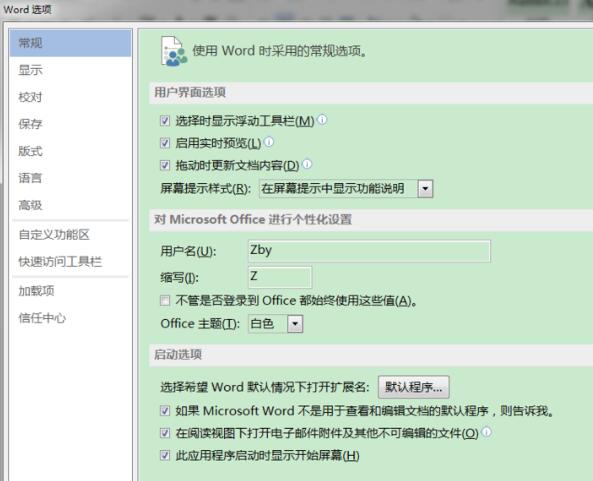Click info icon beside 选择时显示浮动工具栏
This screenshot has width=593, height=481.
(322, 120)
